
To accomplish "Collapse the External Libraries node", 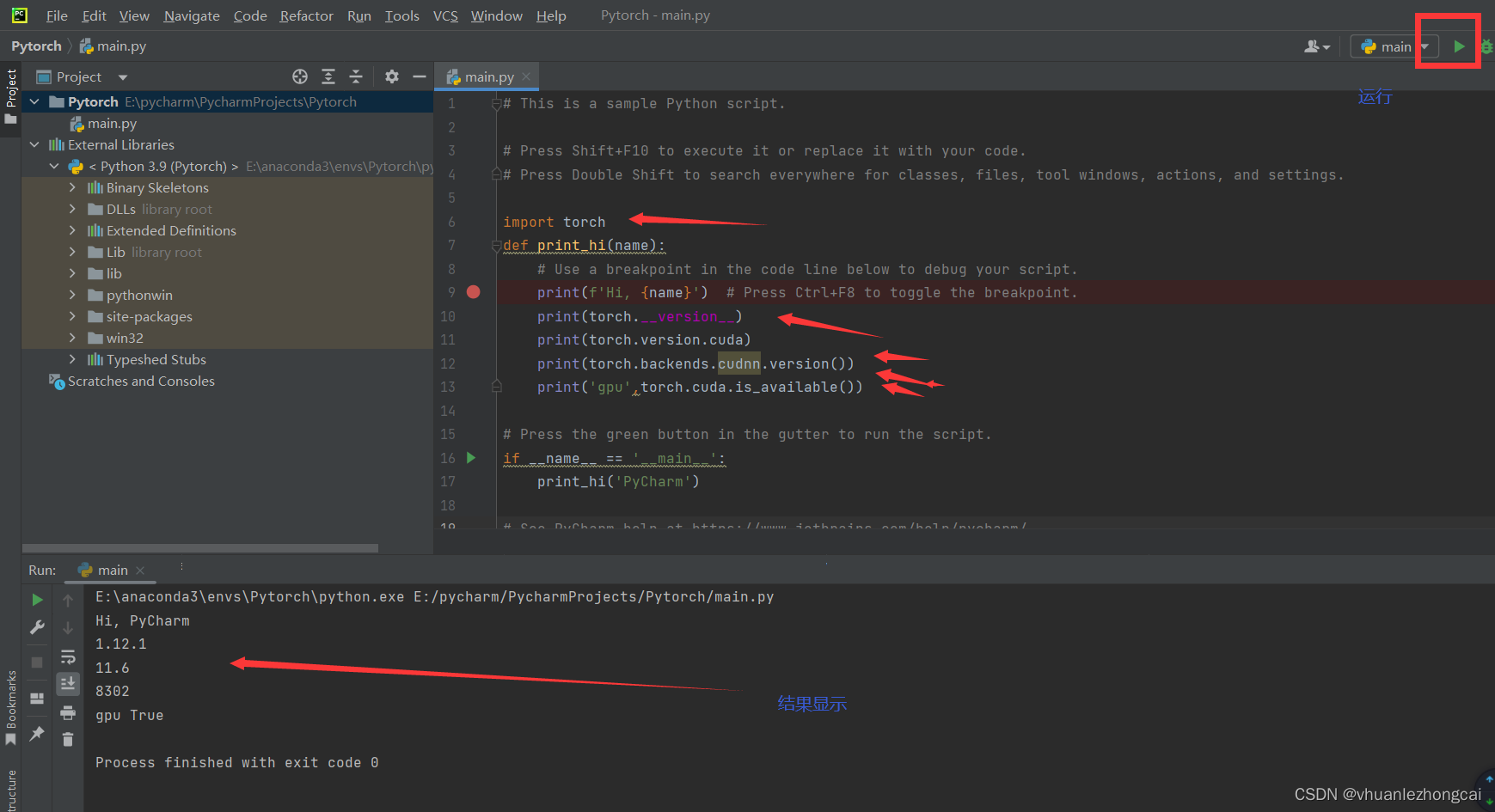I will (34, 145).
